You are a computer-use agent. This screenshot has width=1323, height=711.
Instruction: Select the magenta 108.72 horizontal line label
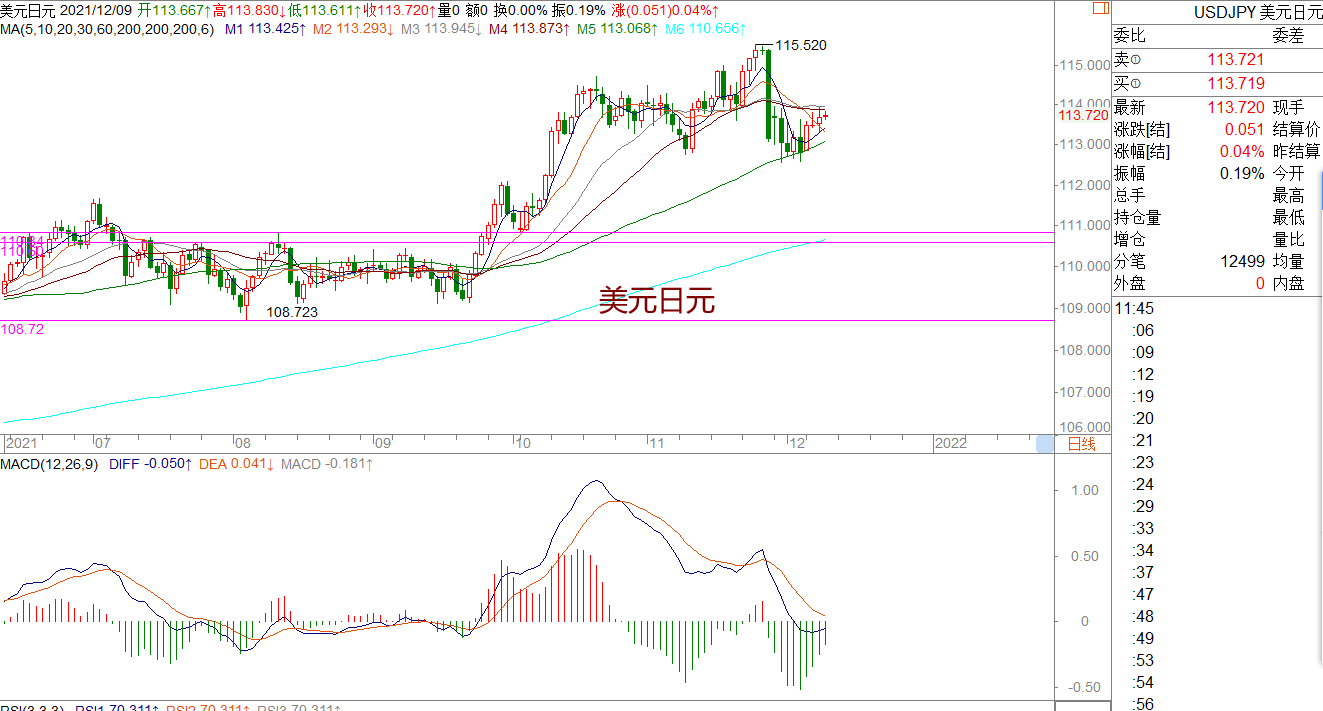click(x=22, y=329)
